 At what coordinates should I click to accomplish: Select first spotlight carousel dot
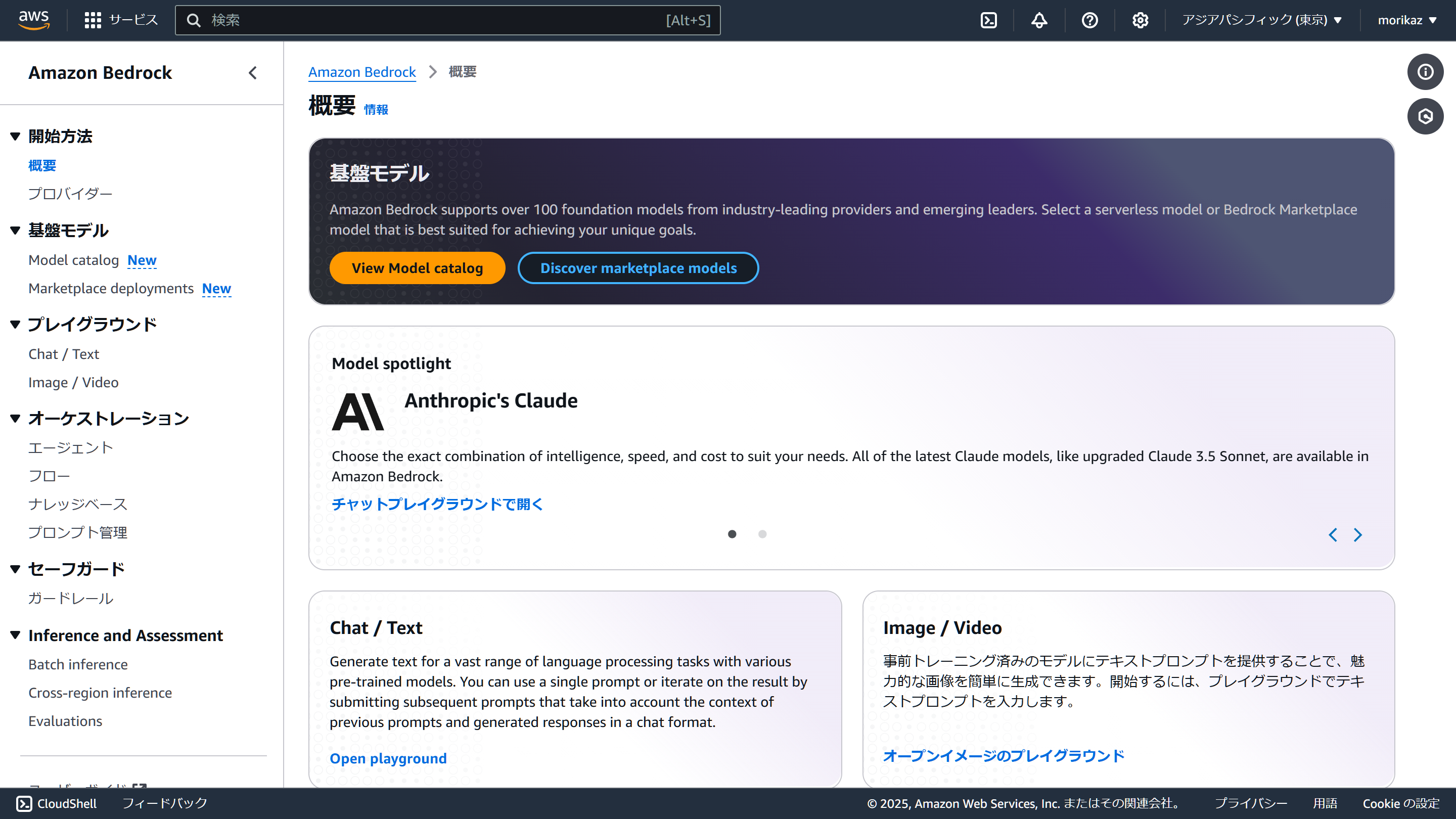732,534
